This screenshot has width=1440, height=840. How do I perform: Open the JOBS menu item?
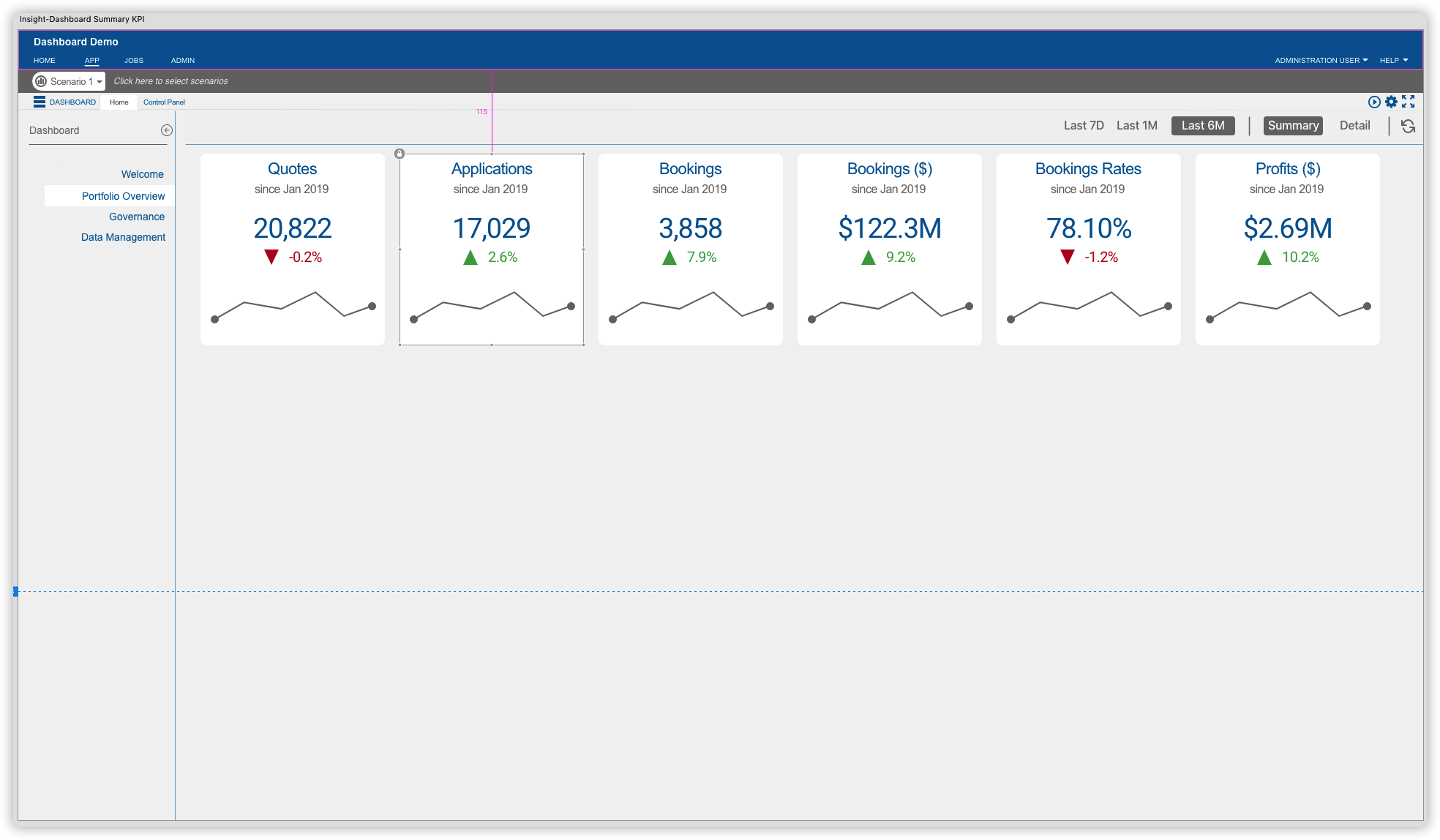(x=133, y=60)
